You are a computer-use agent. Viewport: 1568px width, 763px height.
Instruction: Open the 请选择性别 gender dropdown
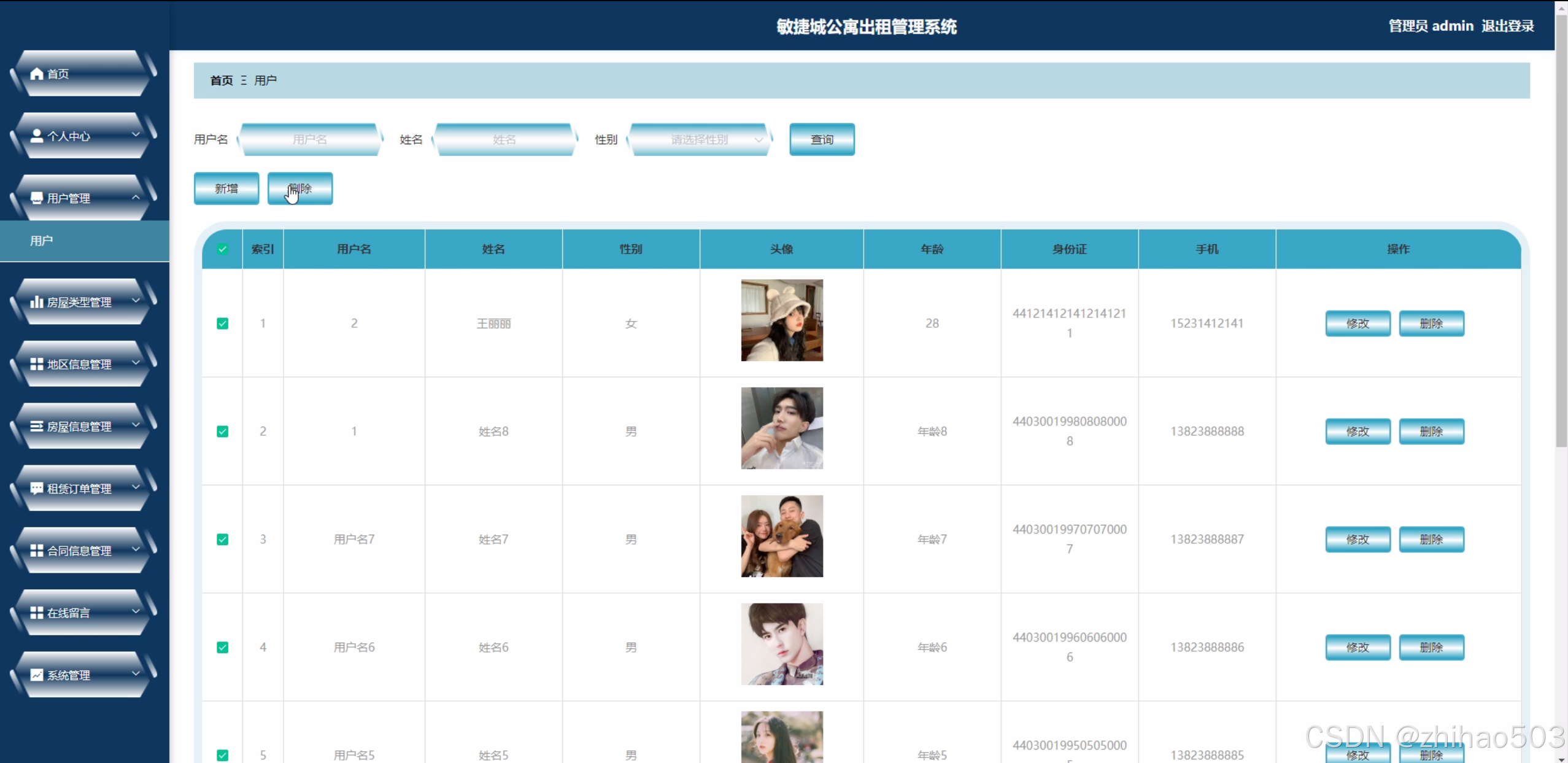tap(700, 139)
